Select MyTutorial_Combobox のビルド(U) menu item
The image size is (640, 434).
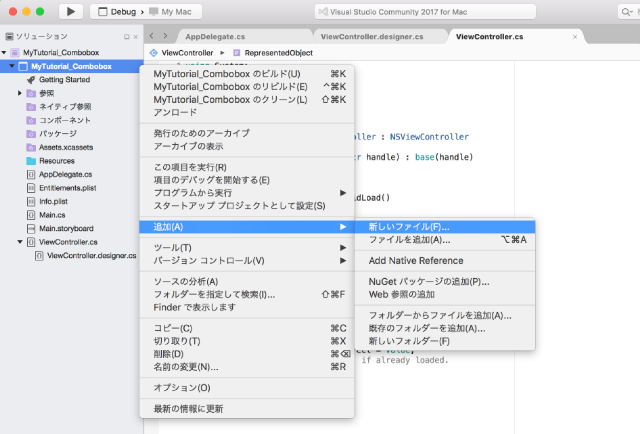(x=247, y=74)
